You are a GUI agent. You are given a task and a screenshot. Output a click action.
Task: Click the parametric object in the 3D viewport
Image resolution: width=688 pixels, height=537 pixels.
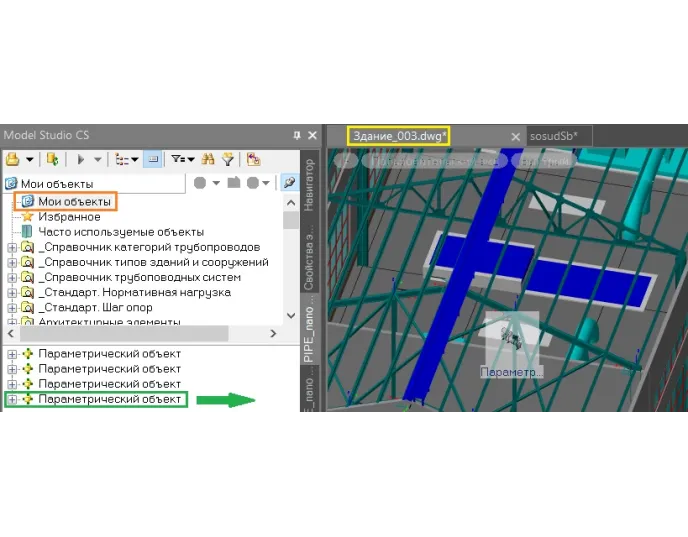511,340
